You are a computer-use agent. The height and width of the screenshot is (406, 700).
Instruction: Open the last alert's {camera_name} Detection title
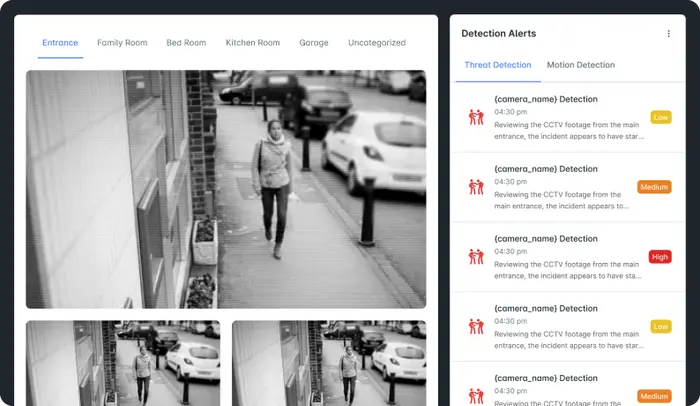point(546,378)
